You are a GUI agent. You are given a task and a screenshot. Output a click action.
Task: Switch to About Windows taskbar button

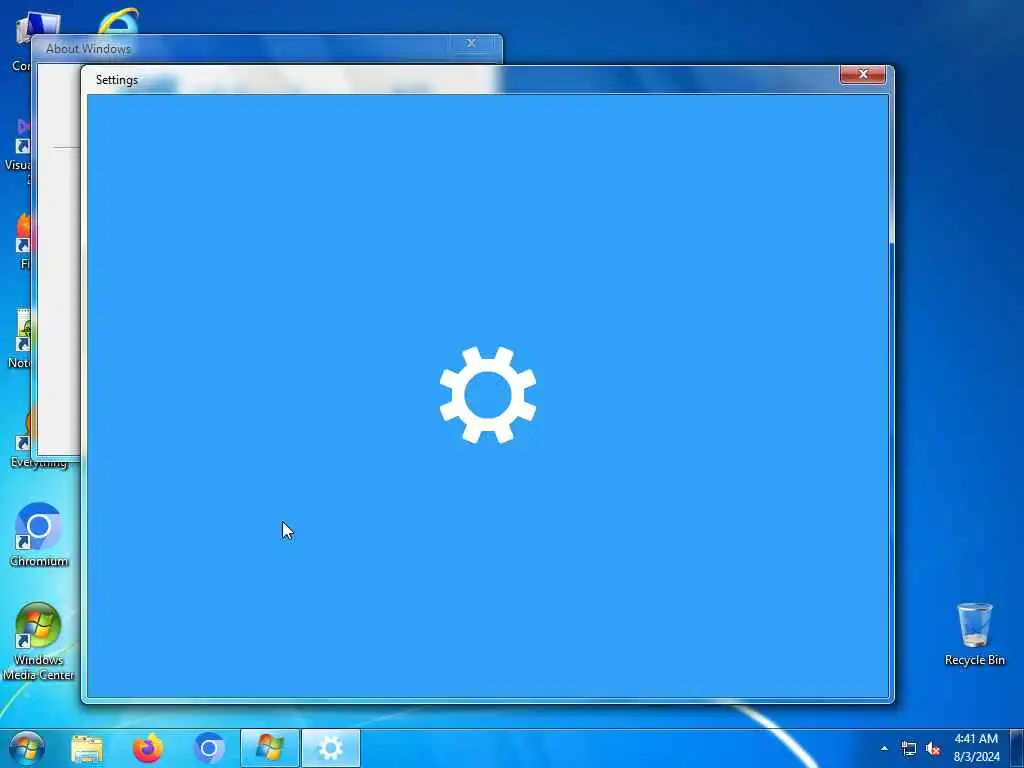click(270, 748)
